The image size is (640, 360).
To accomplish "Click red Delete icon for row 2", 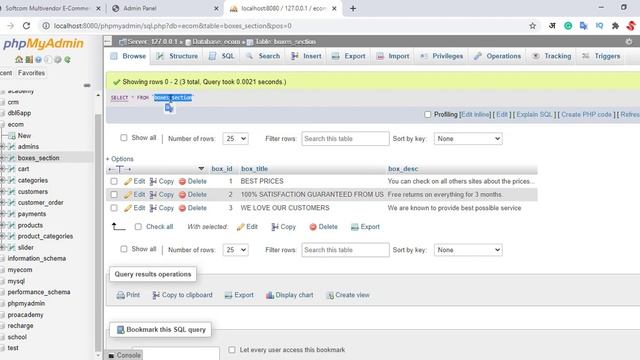I will point(182,195).
